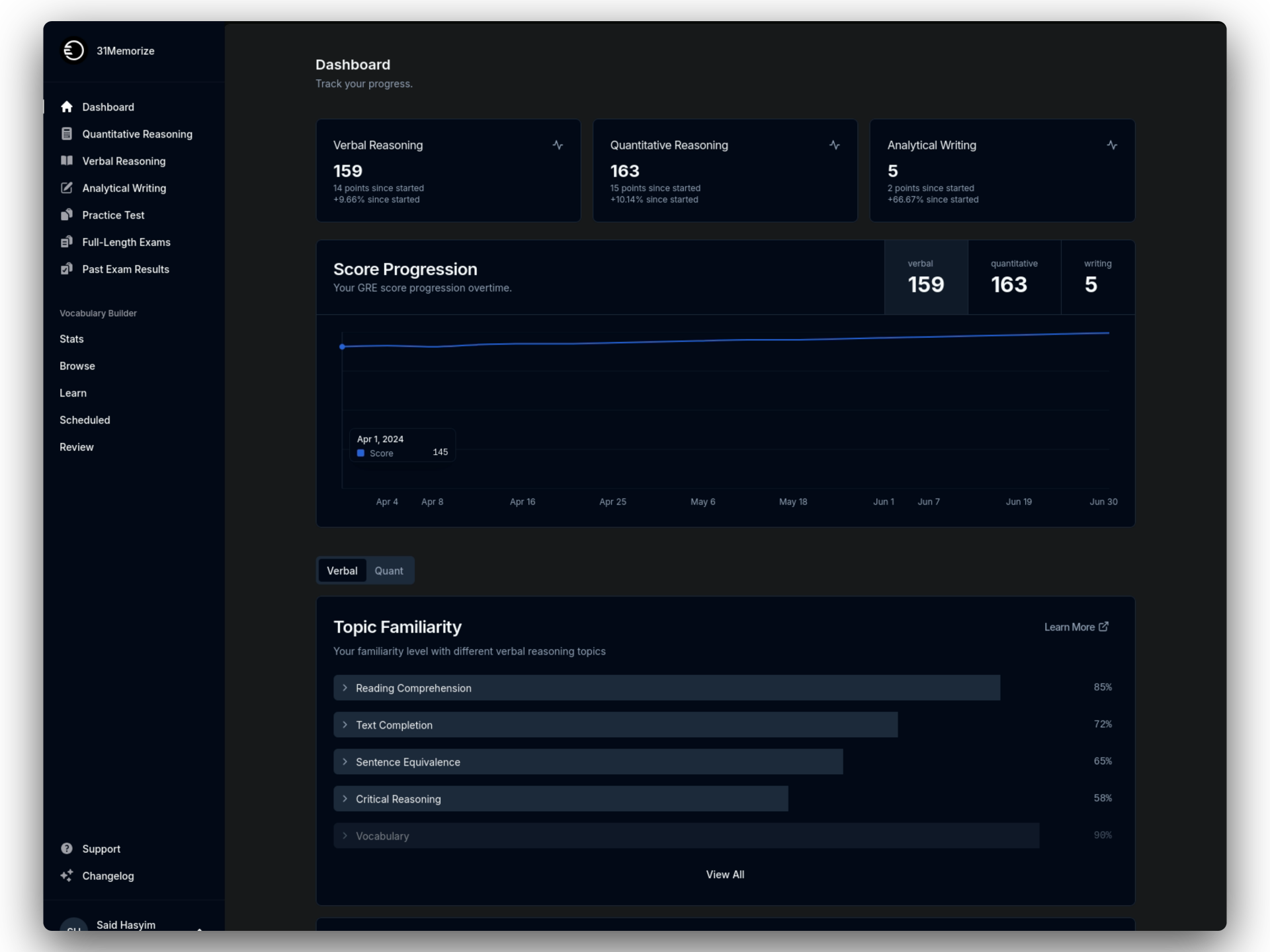
Task: Click the 31Memorize logo icon
Action: click(x=73, y=51)
